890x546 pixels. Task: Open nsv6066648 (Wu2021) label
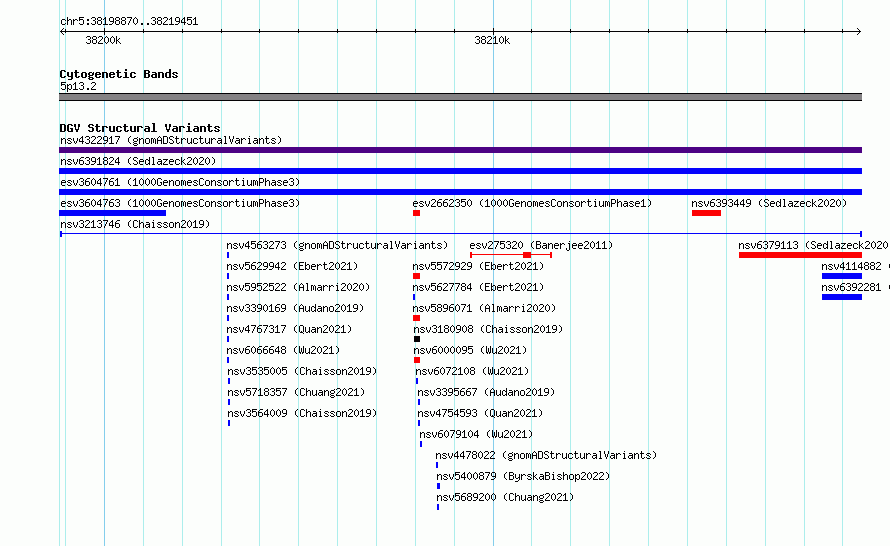coord(283,350)
